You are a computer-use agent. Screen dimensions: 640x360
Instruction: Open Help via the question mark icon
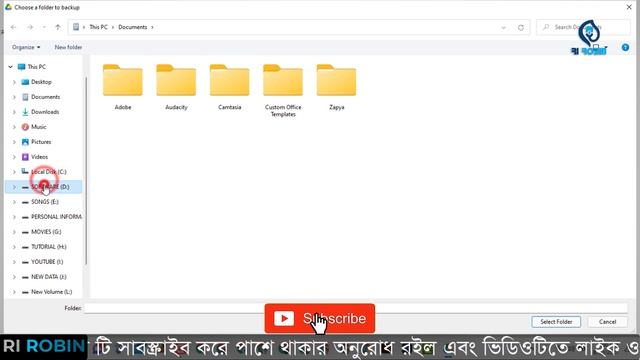point(625,47)
